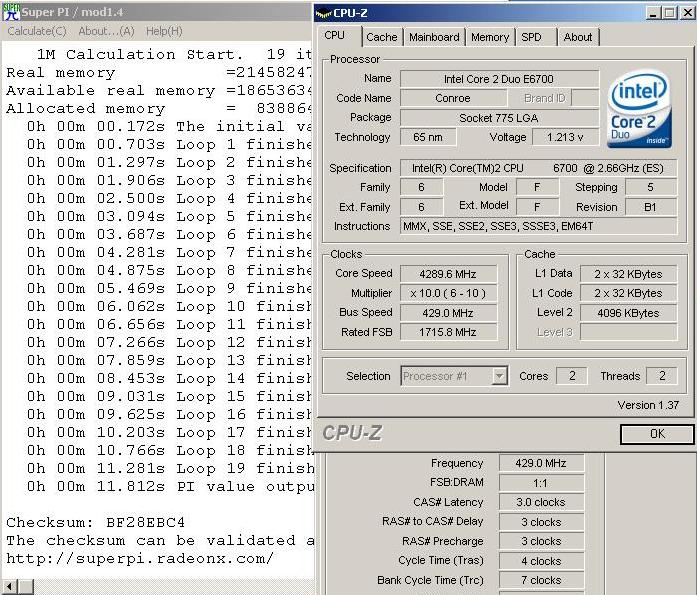Click the Revision value B1
The height and width of the screenshot is (595, 697).
(651, 207)
